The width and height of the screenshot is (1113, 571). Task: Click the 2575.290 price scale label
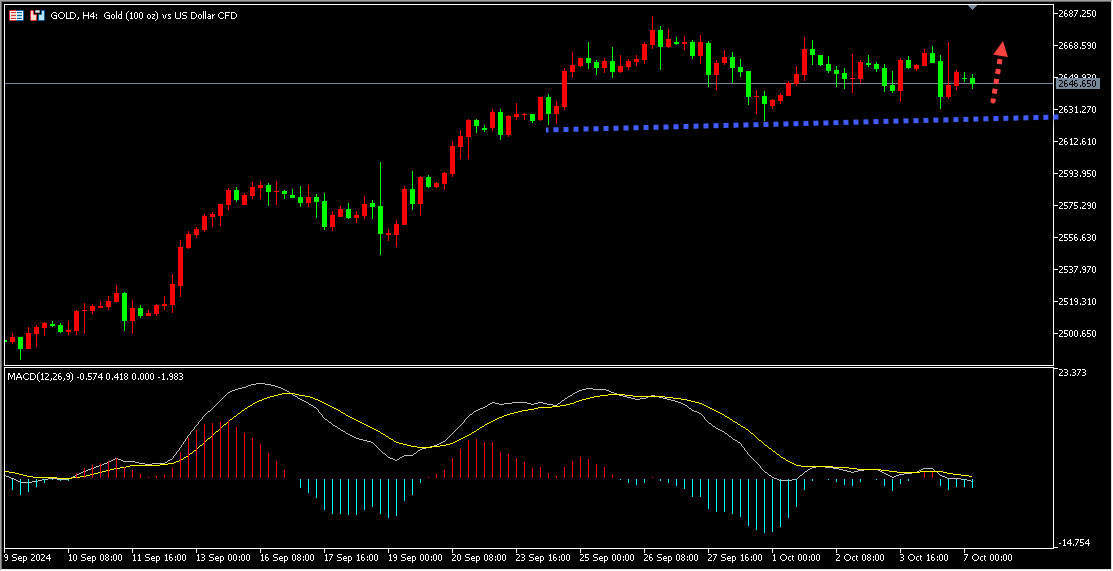click(x=1079, y=205)
